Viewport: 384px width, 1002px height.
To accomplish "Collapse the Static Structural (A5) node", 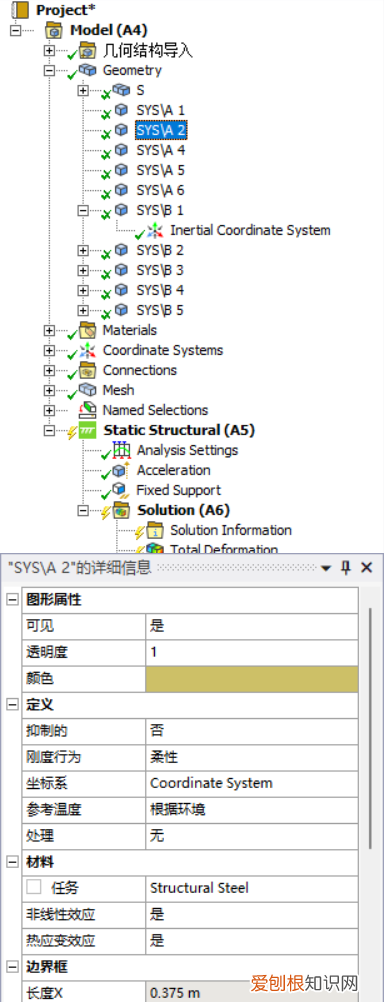I will pyautogui.click(x=49, y=431).
